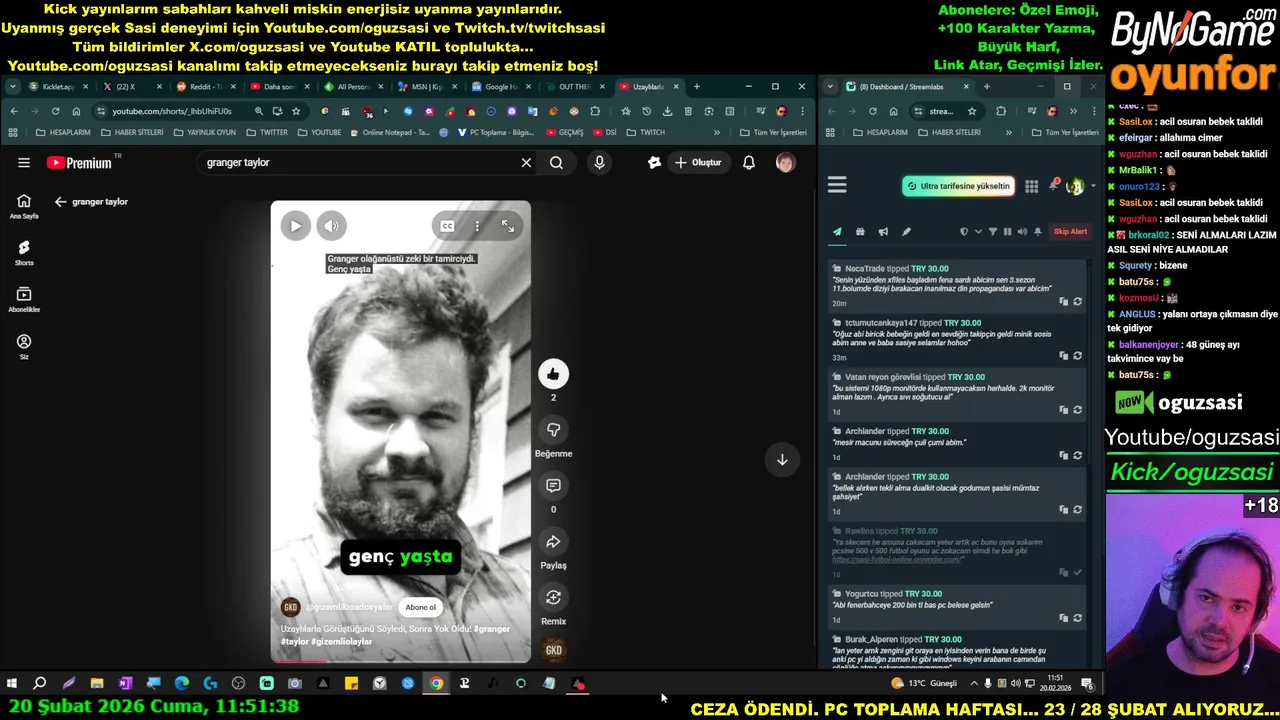Image resolution: width=1280 pixels, height=720 pixels.
Task: Open YouTube notifications bell
Action: (x=748, y=162)
